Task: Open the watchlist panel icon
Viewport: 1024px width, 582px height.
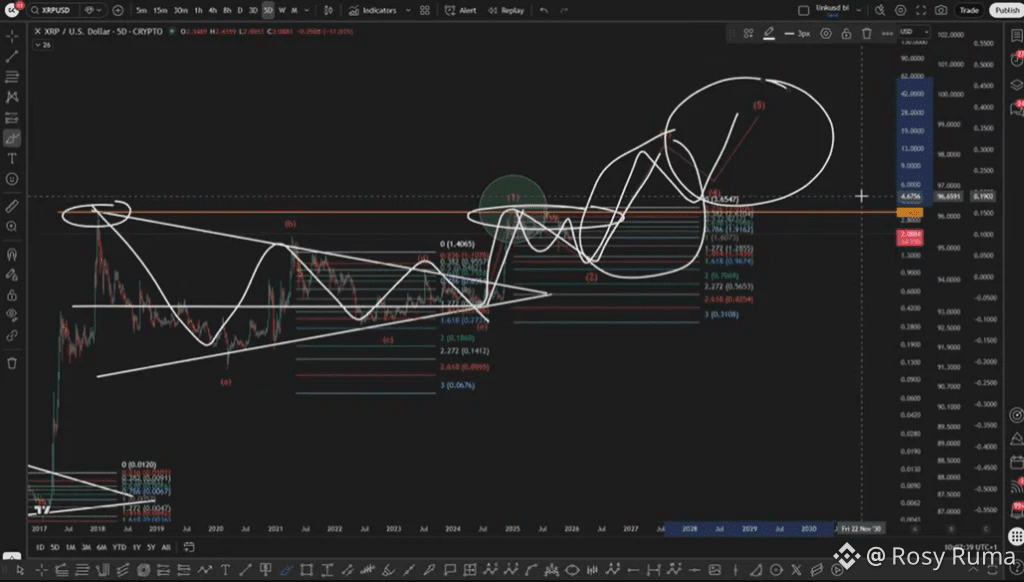Action: (x=1016, y=37)
